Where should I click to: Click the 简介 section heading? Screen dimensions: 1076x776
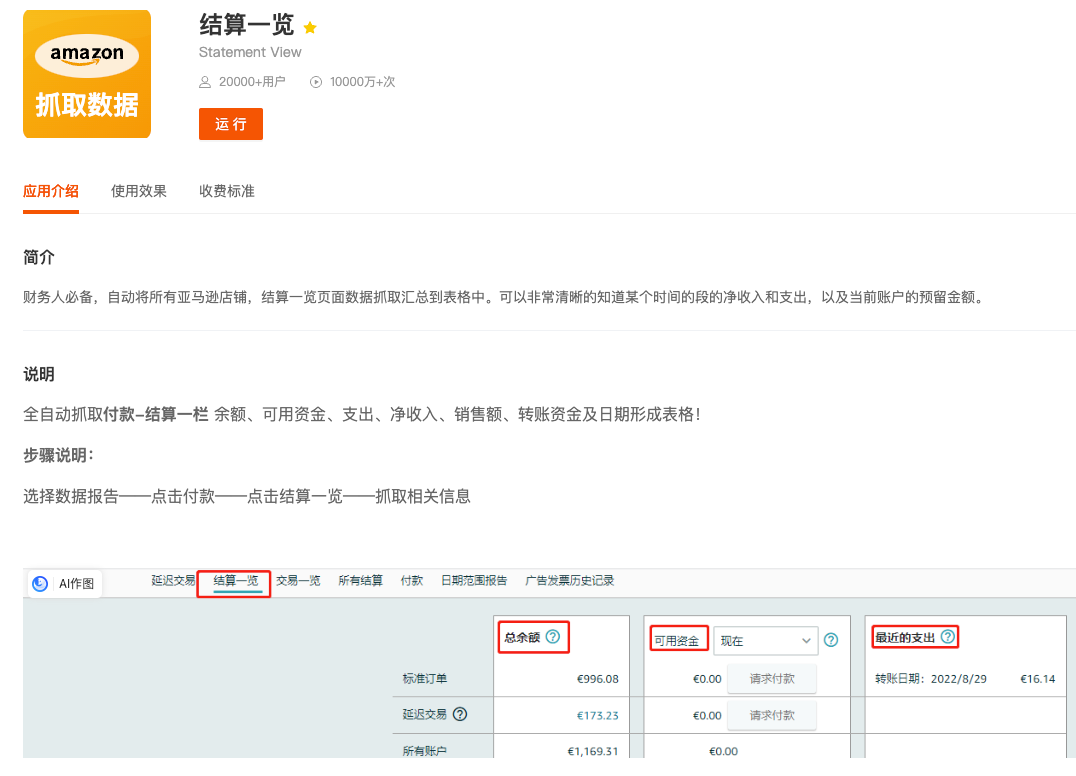[38, 257]
